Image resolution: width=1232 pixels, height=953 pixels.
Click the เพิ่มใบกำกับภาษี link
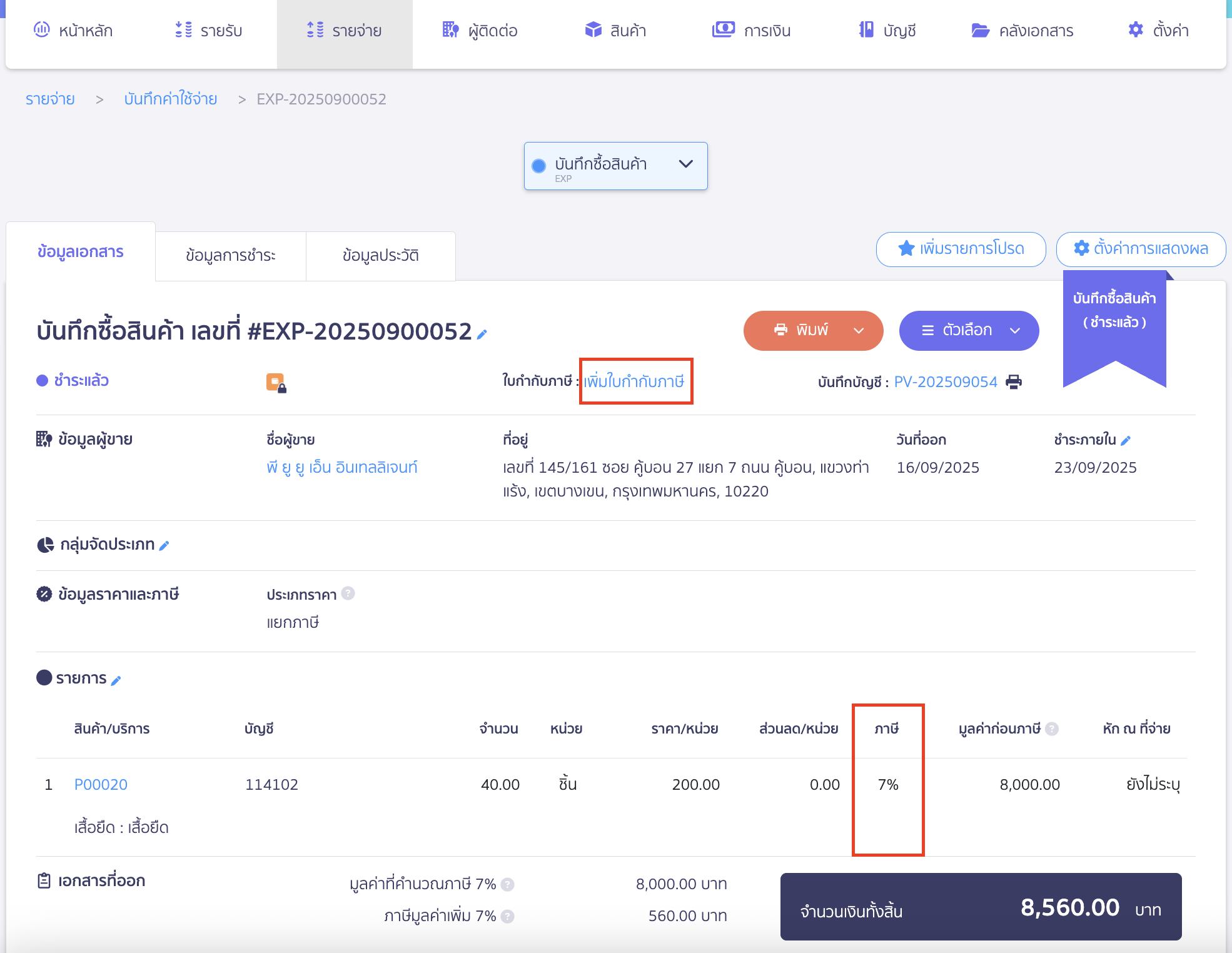coord(634,381)
